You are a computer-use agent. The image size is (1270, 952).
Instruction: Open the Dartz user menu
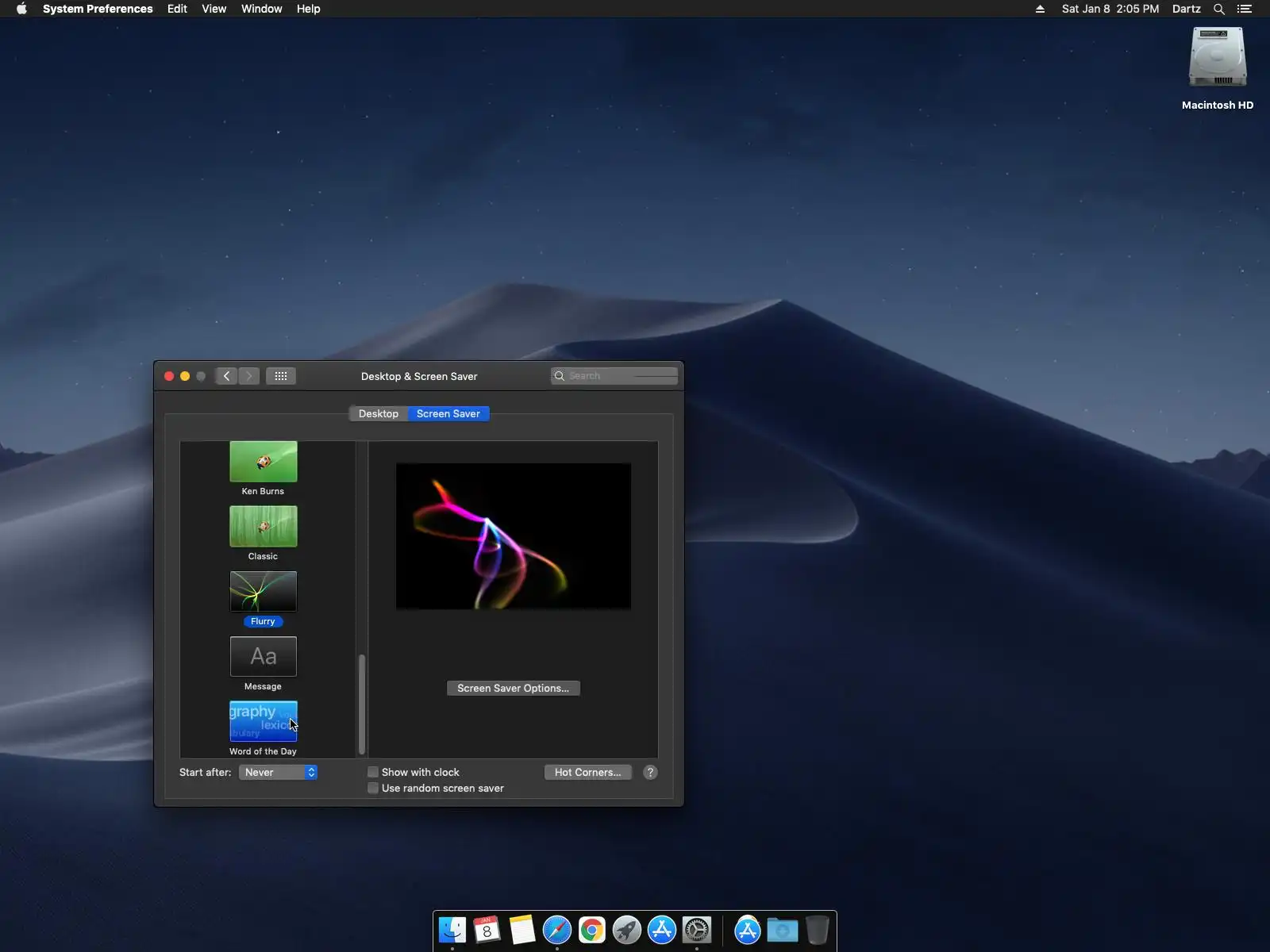[x=1186, y=9]
